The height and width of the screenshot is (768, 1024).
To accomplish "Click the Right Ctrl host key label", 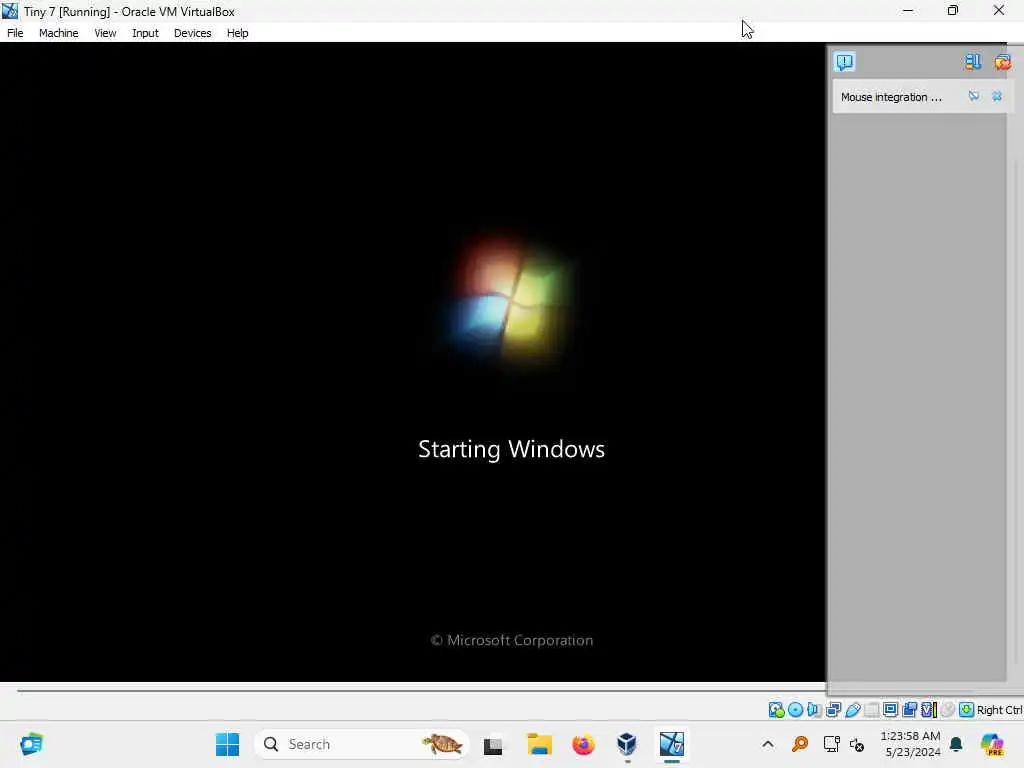I will pos(999,710).
